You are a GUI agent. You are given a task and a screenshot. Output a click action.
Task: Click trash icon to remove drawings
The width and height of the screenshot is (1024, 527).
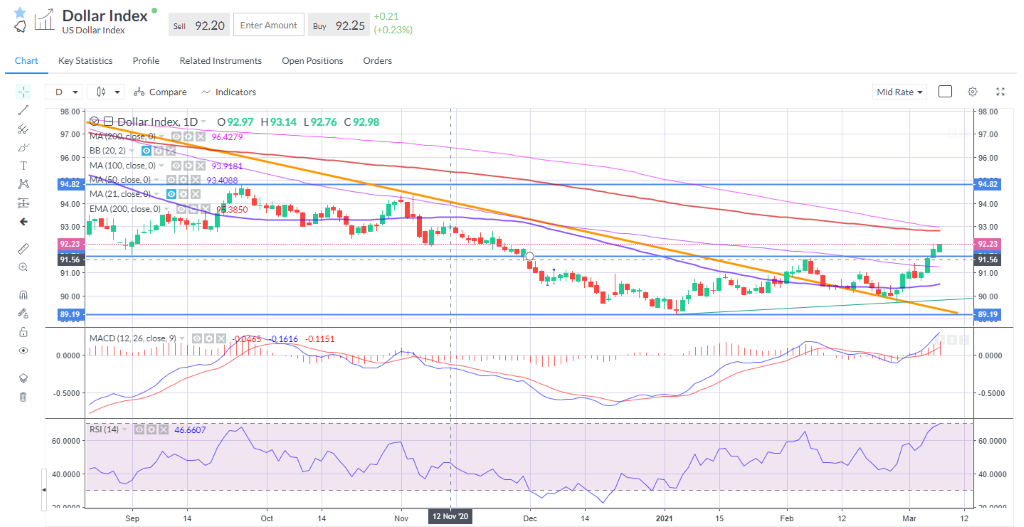pos(24,396)
